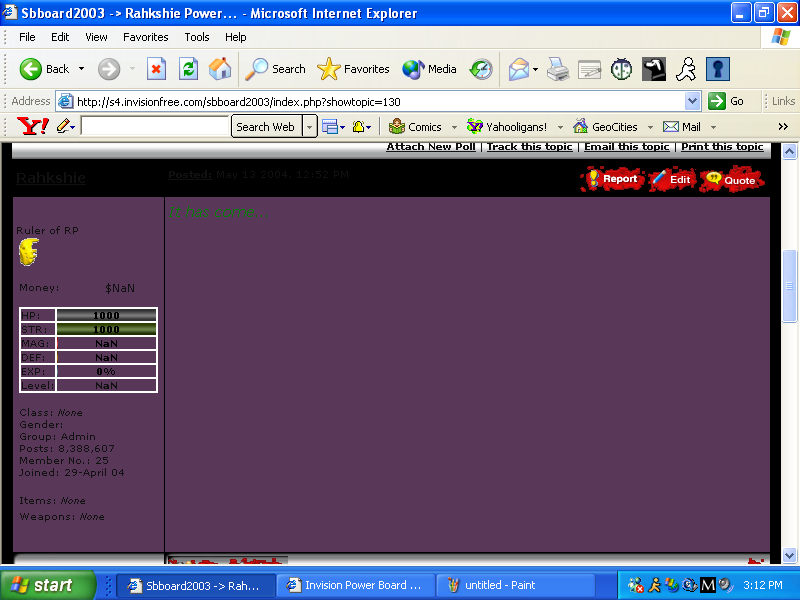
Task: Open Comics on Yahoo toolbar
Action: (415, 127)
